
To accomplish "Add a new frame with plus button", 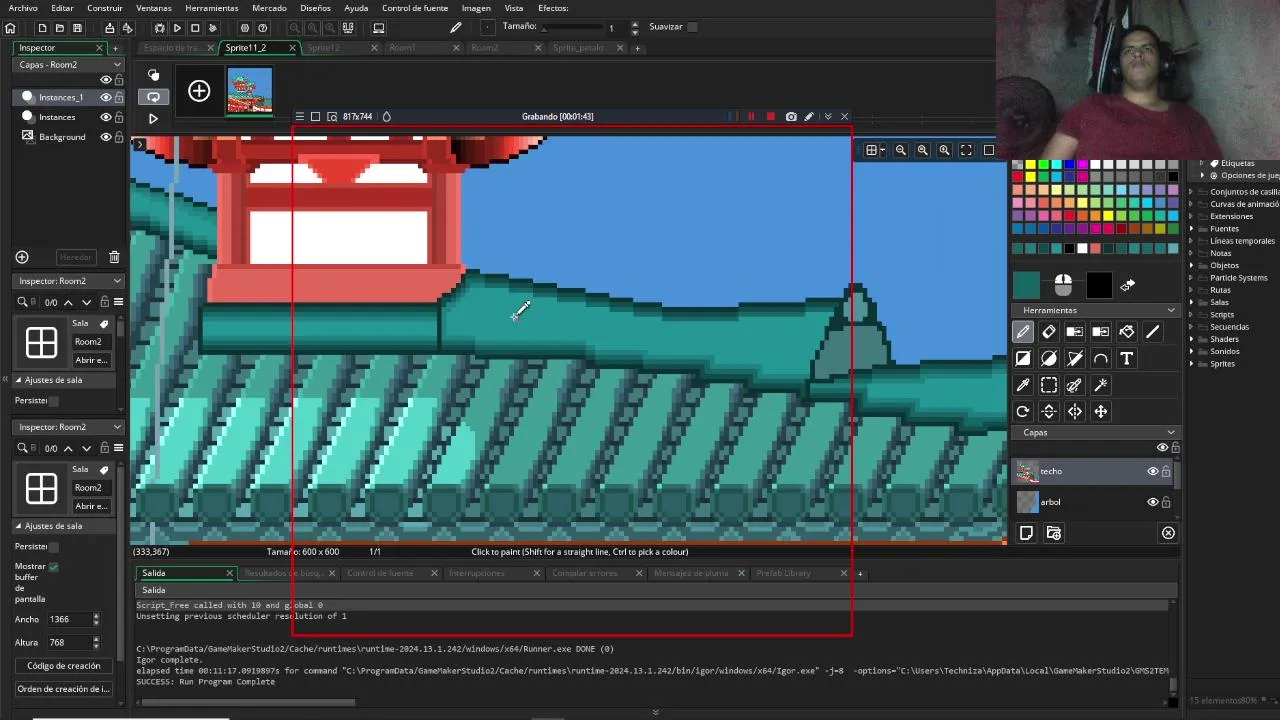I will click(x=199, y=92).
